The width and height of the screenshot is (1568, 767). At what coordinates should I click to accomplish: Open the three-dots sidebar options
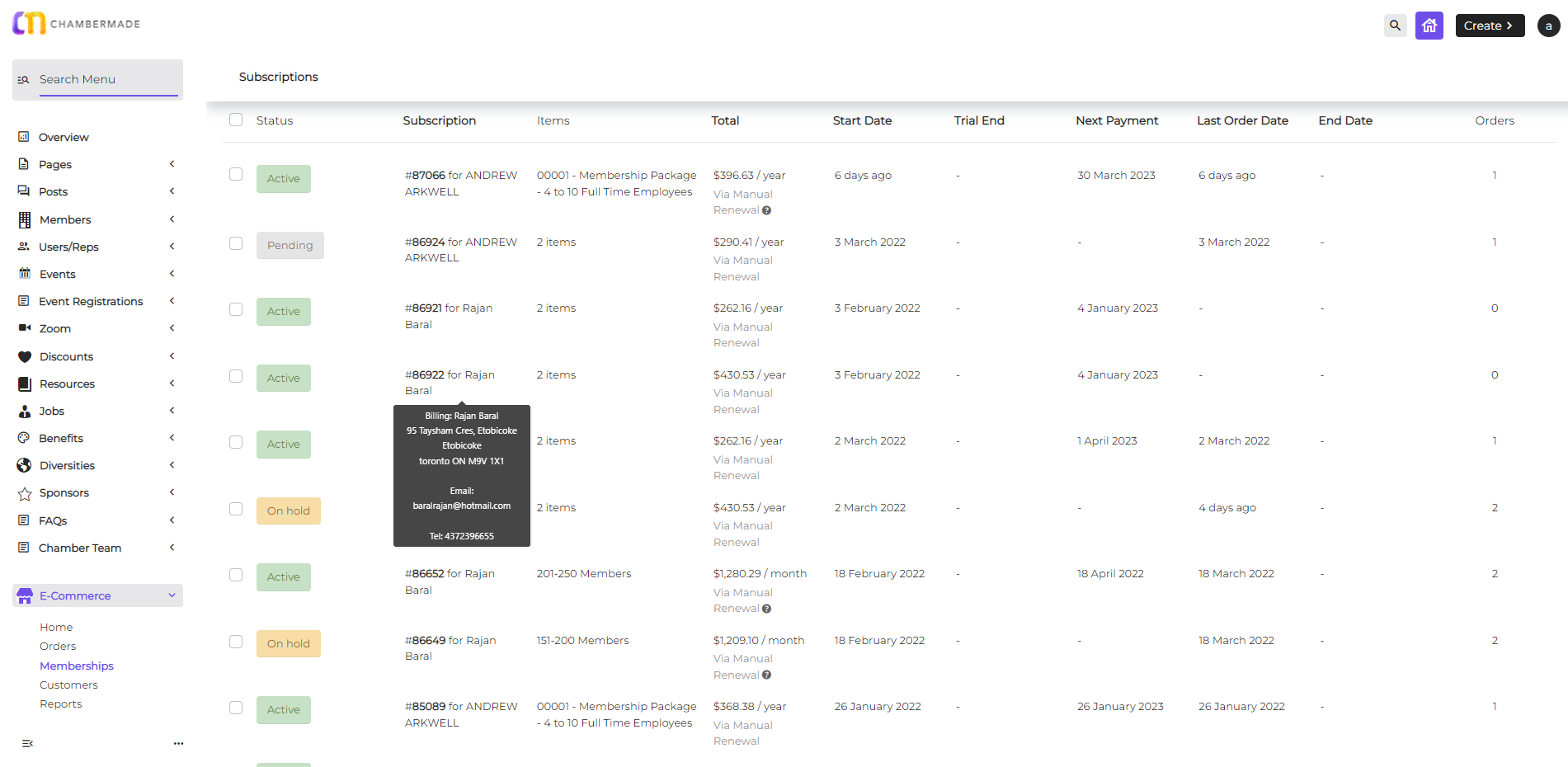pos(178,743)
